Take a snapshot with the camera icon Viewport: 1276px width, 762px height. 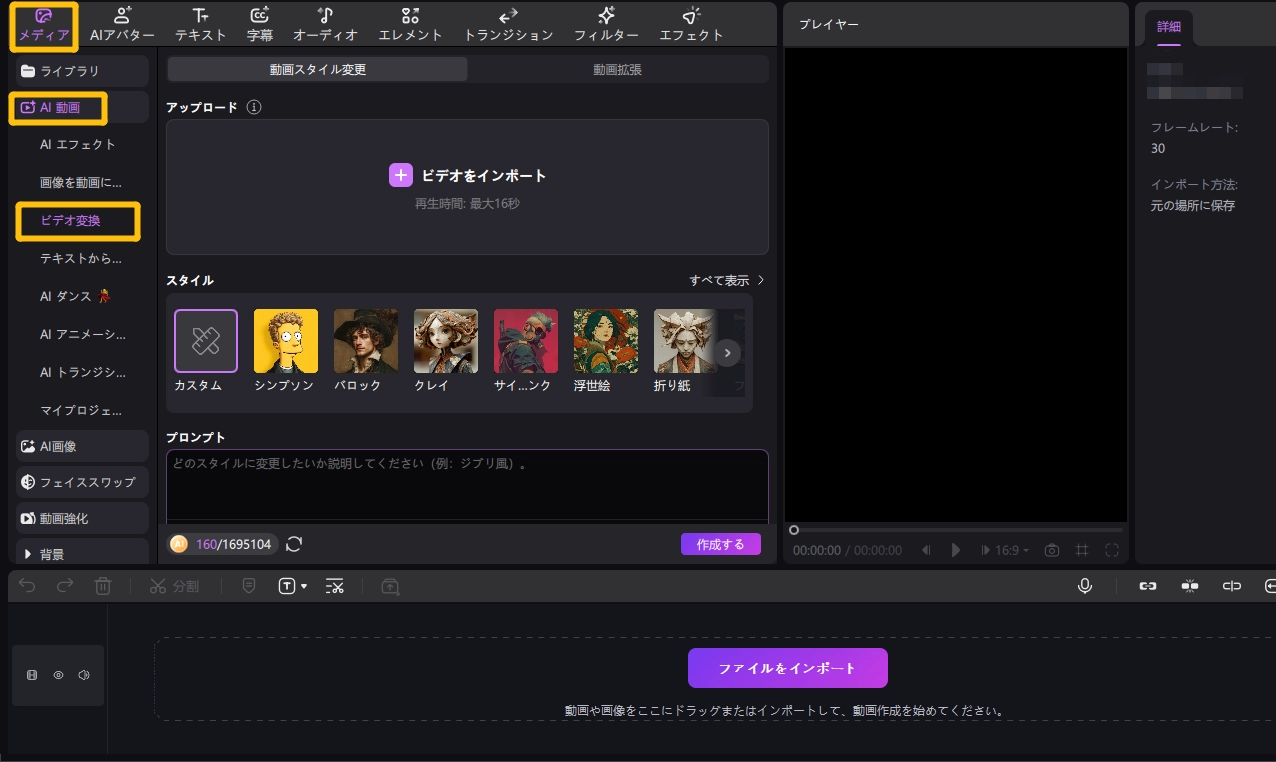pos(1052,549)
